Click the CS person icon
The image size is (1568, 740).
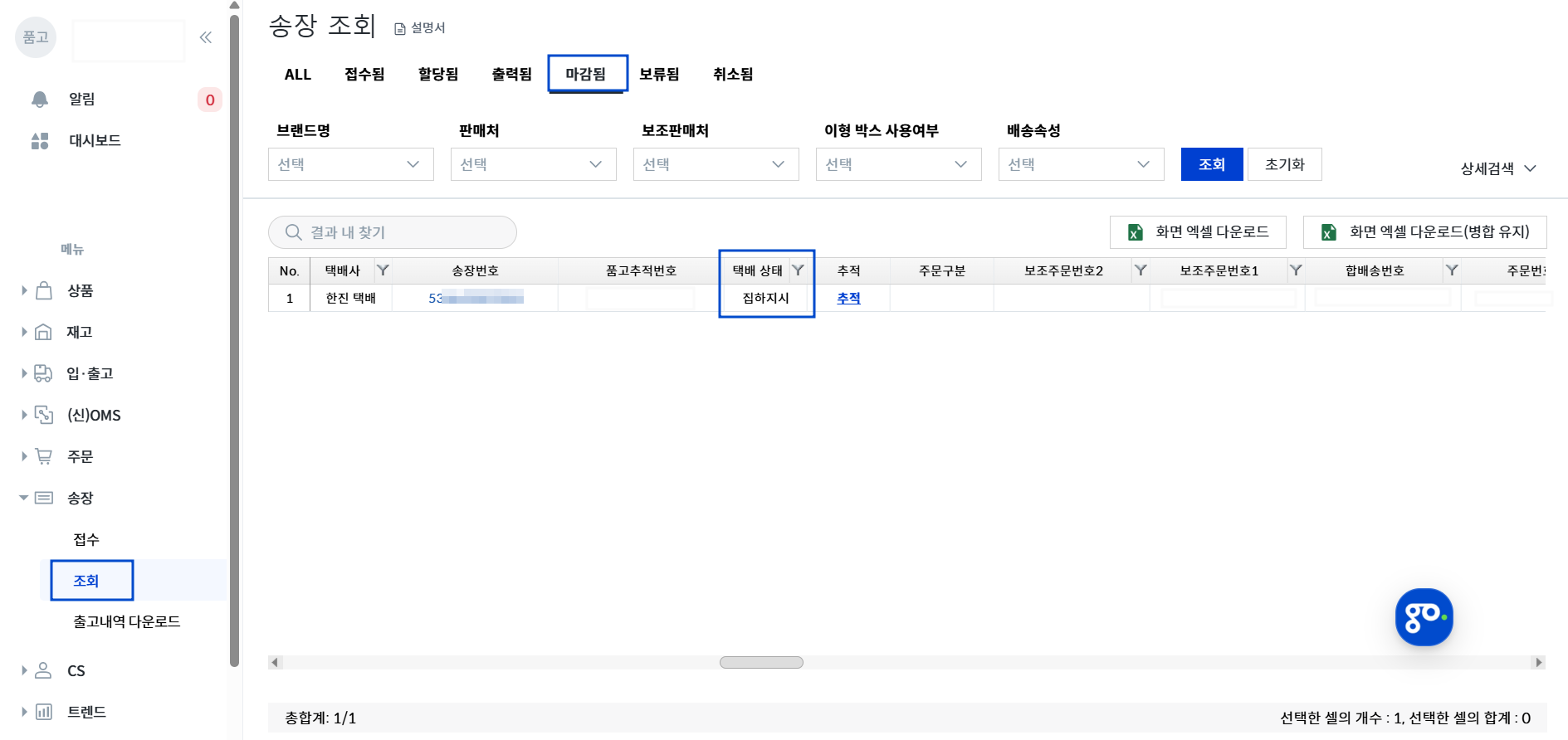[x=44, y=670]
